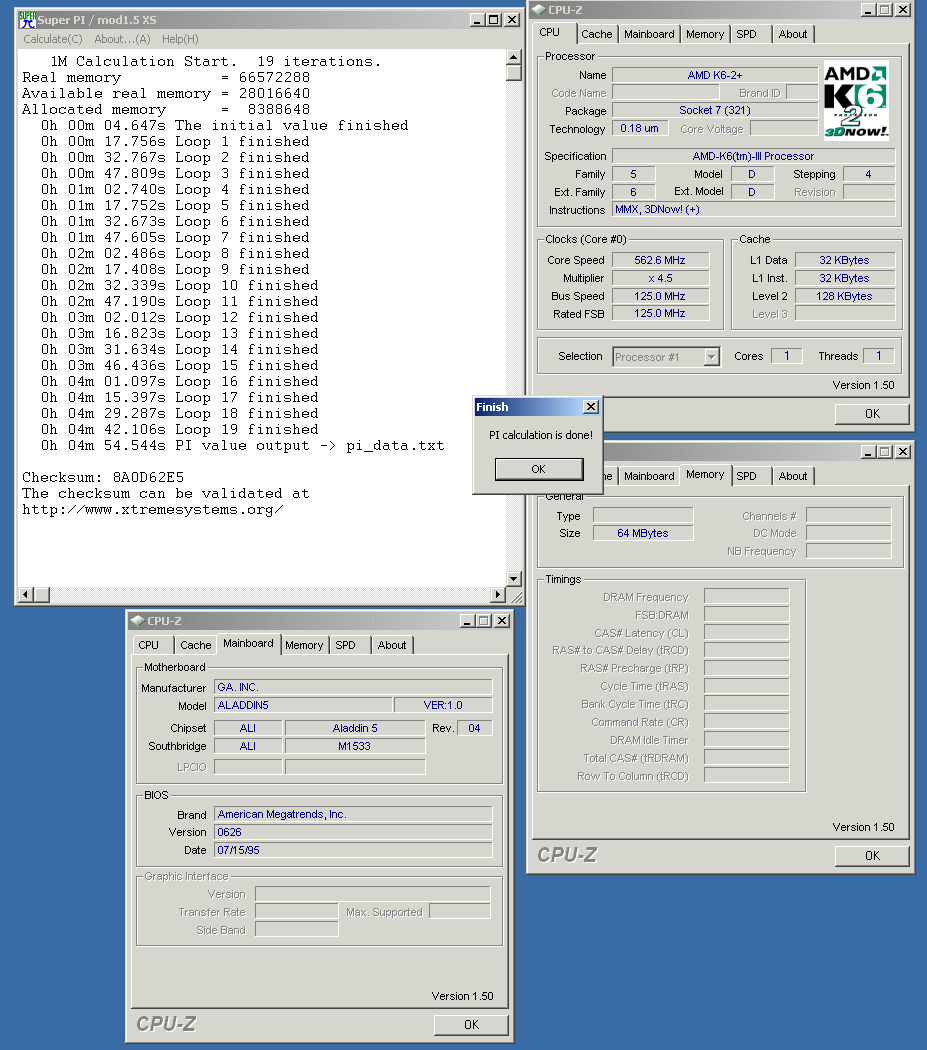Click the Level 2 cache value 128 KBytes
927x1050 pixels.
(844, 296)
